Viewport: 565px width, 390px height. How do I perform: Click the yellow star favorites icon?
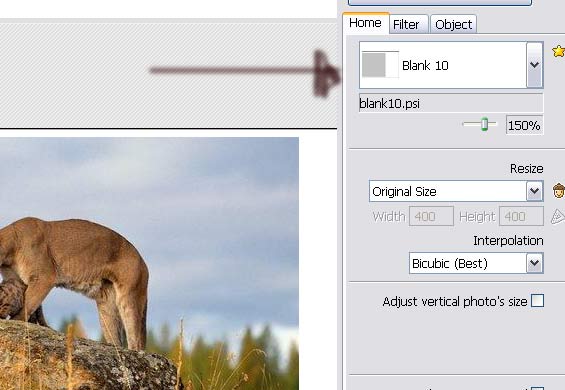coord(559,51)
